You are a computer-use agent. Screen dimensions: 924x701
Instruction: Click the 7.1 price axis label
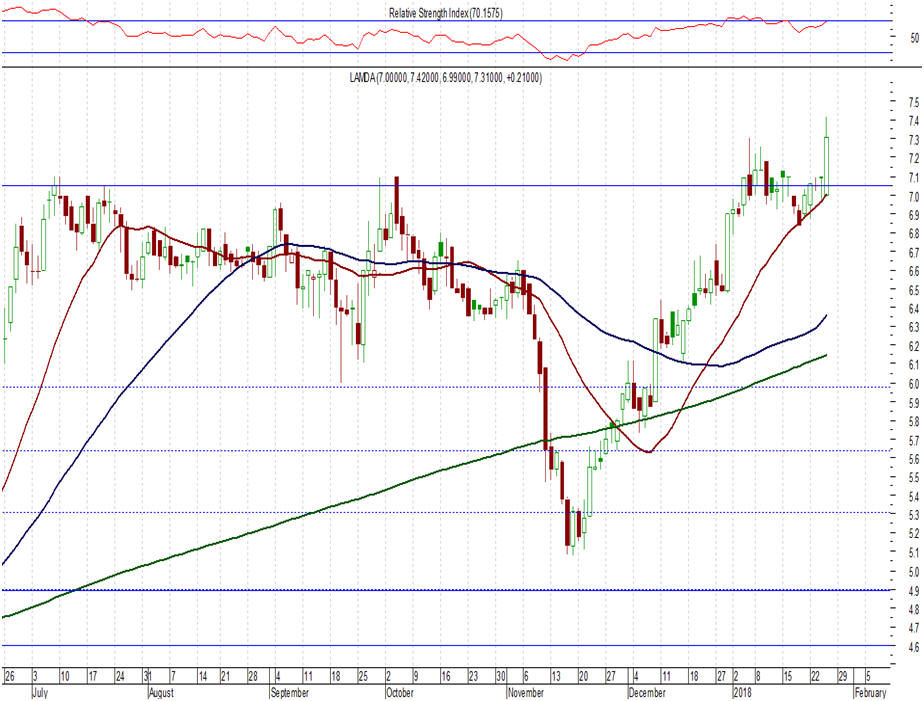913,177
